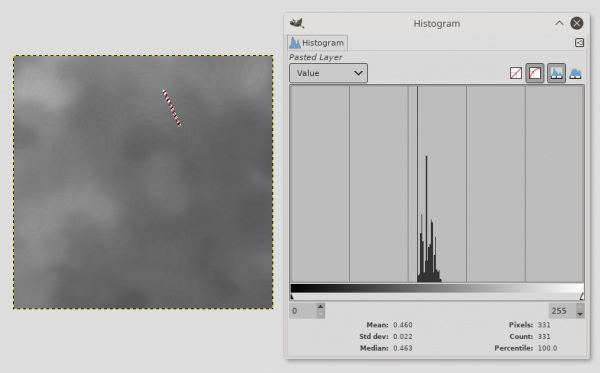Image resolution: width=600 pixels, height=373 pixels.
Task: Increase the range start value stepper
Action: click(321, 307)
